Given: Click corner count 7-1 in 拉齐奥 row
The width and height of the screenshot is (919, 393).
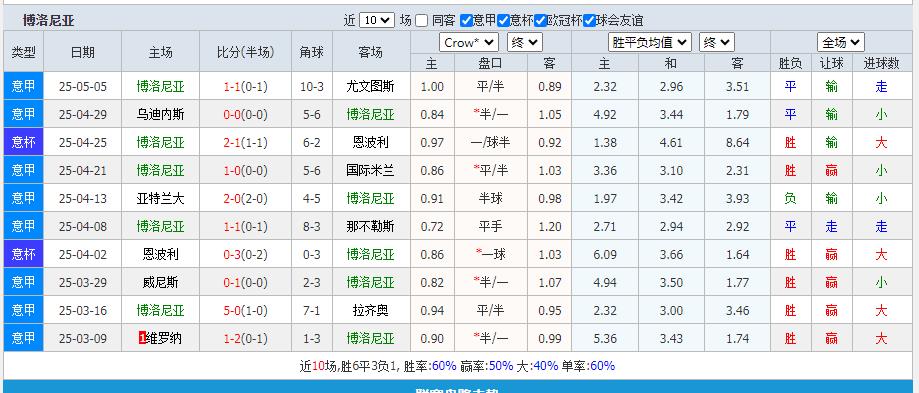Looking at the screenshot, I should click(312, 310).
